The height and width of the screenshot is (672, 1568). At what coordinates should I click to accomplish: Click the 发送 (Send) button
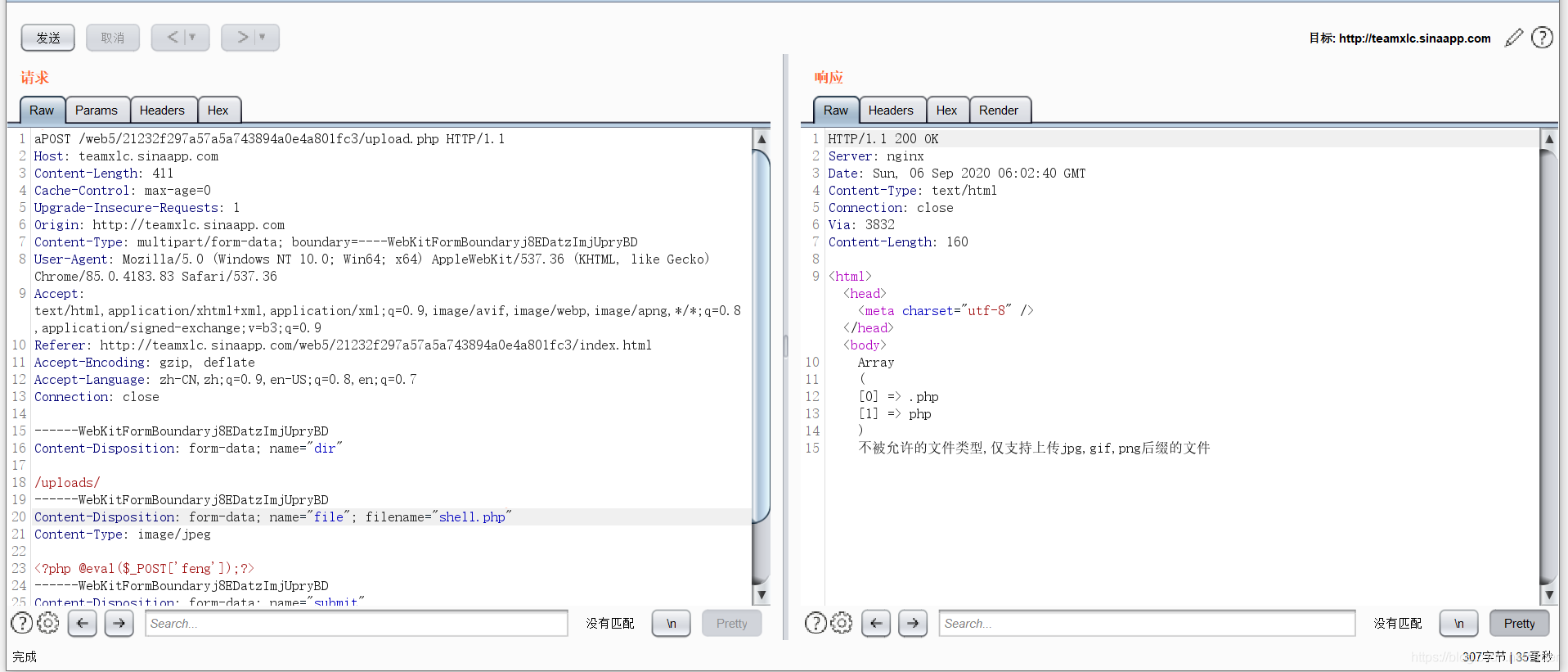[48, 38]
